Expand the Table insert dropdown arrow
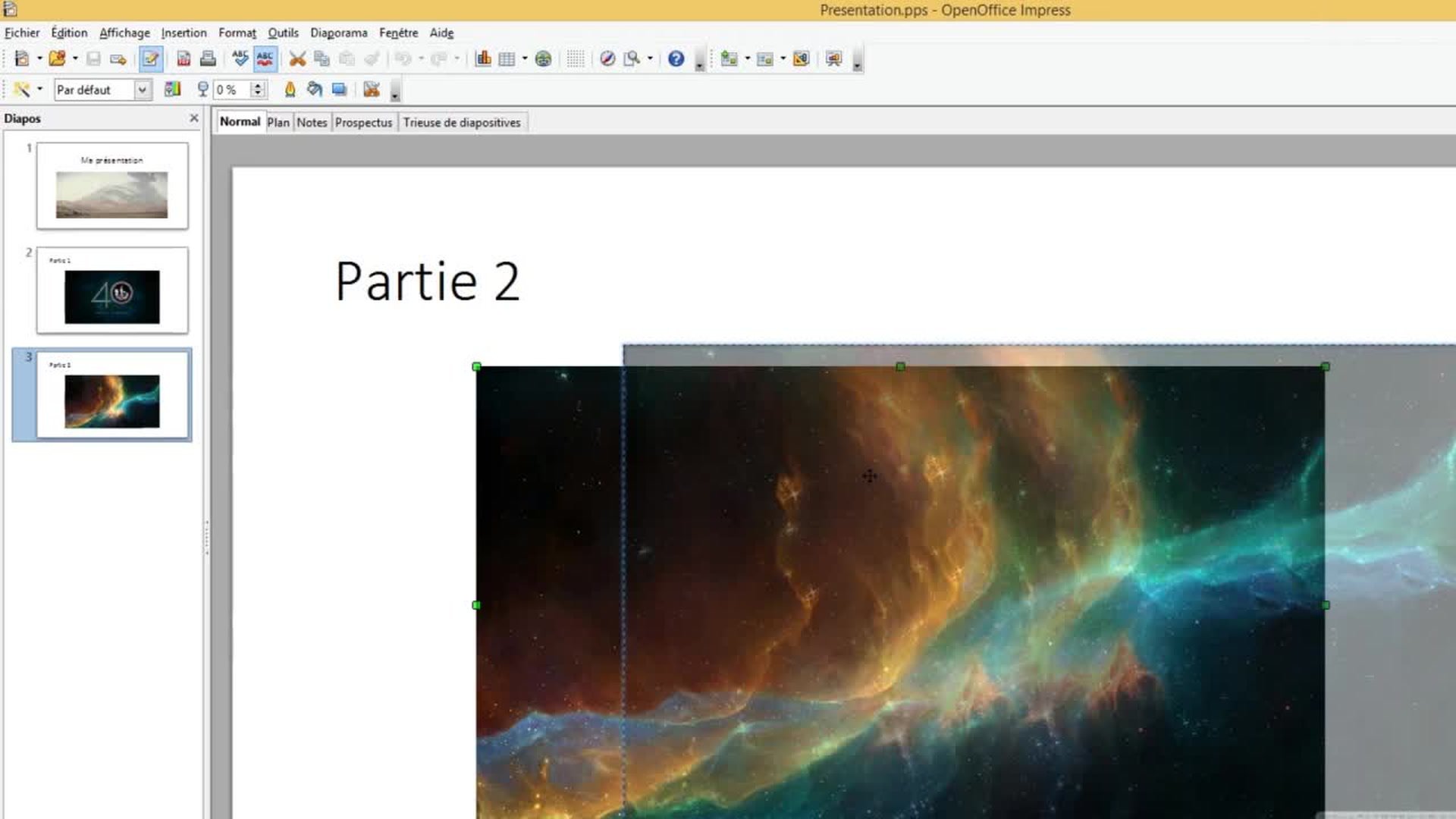This screenshot has height=819, width=1456. point(525,59)
